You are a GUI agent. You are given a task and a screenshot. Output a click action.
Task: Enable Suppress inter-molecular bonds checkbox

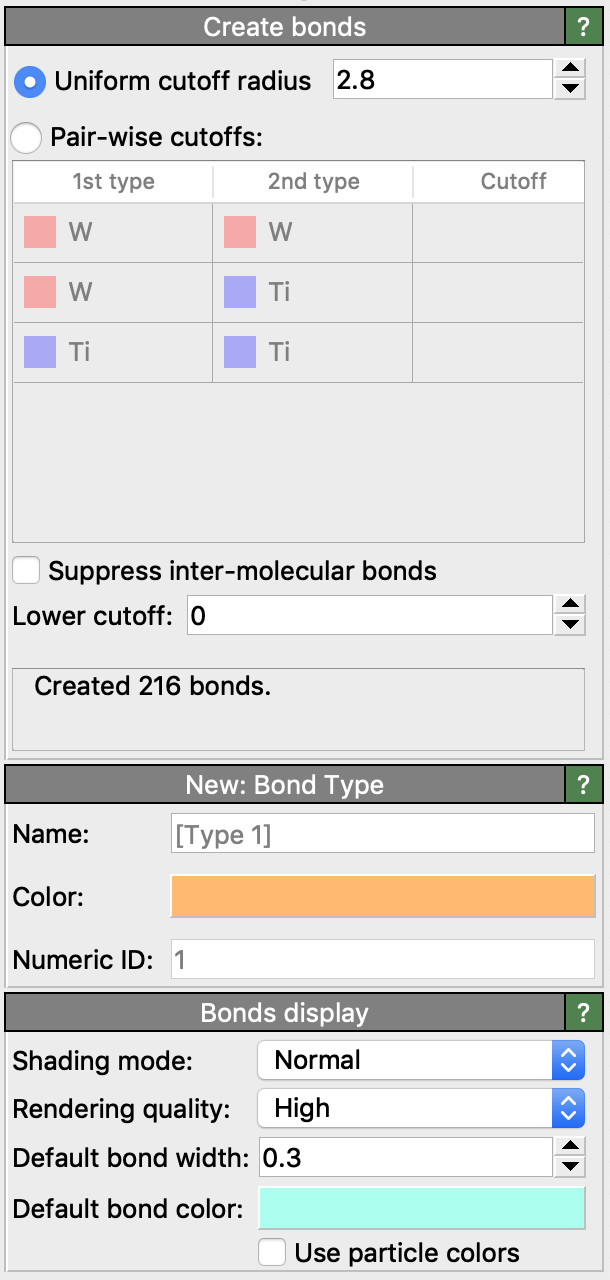pos(27,571)
